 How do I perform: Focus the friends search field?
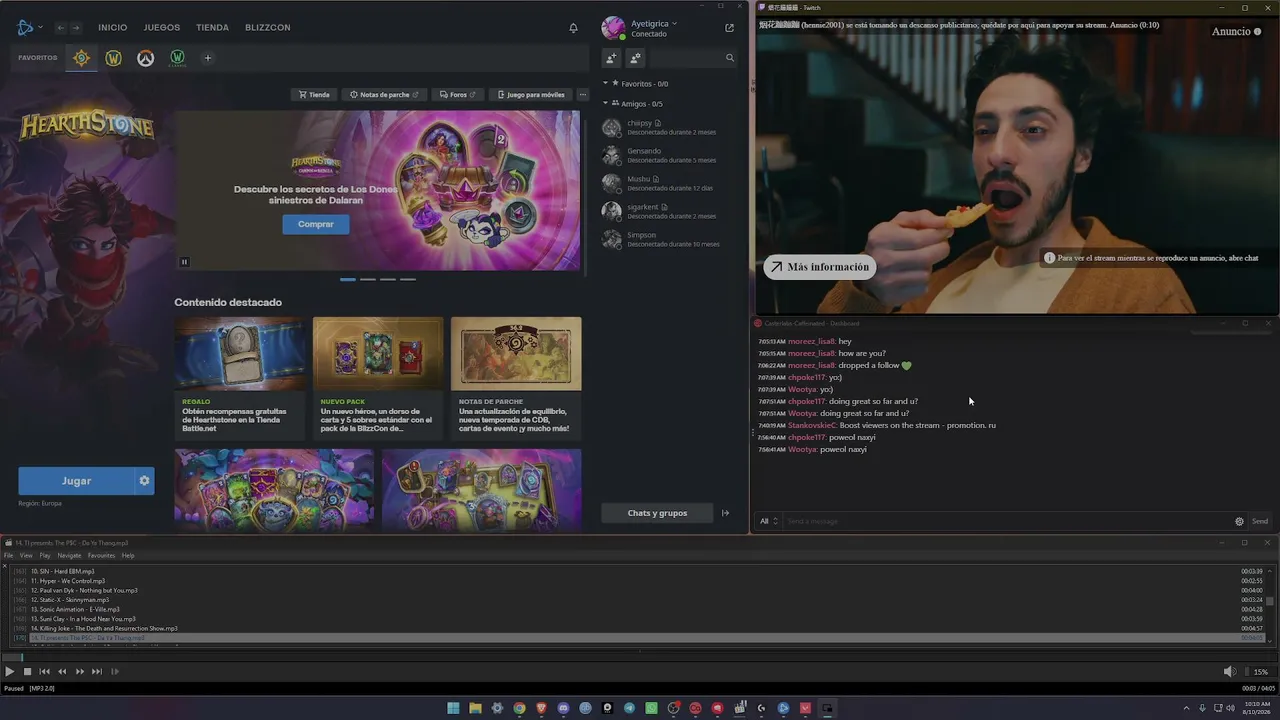(692, 58)
